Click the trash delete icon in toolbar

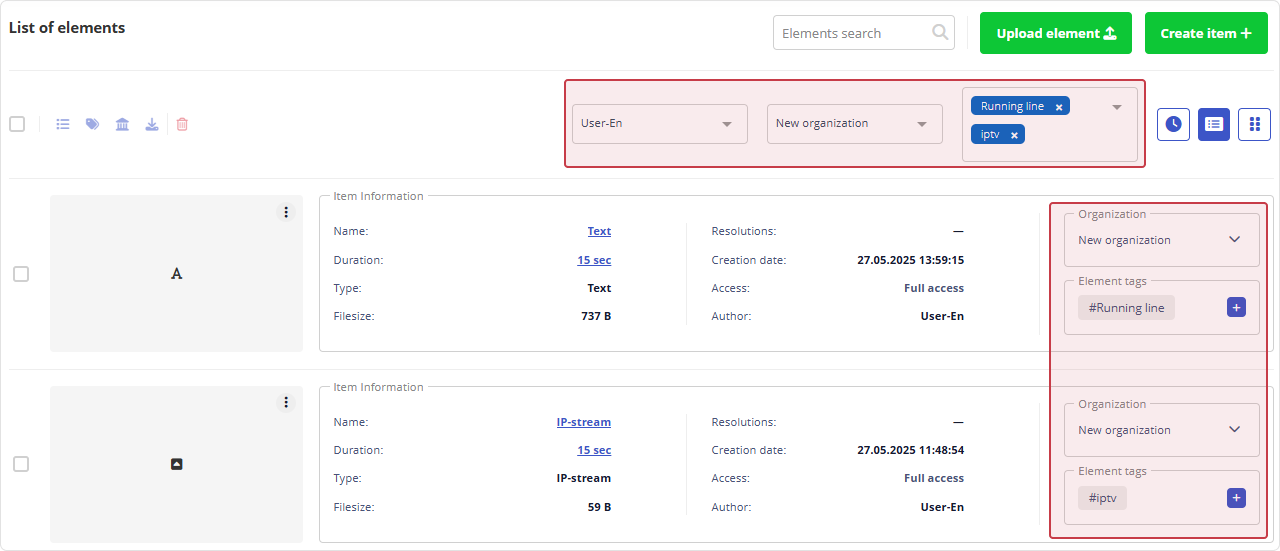(182, 125)
